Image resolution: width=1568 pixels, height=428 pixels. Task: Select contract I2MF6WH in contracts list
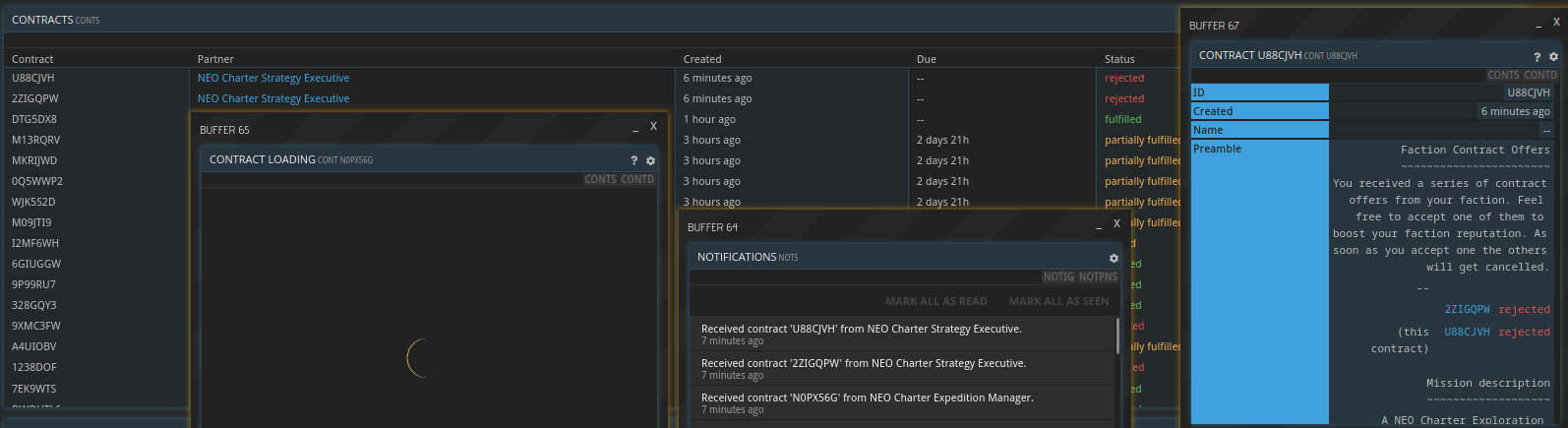pyautogui.click(x=35, y=243)
